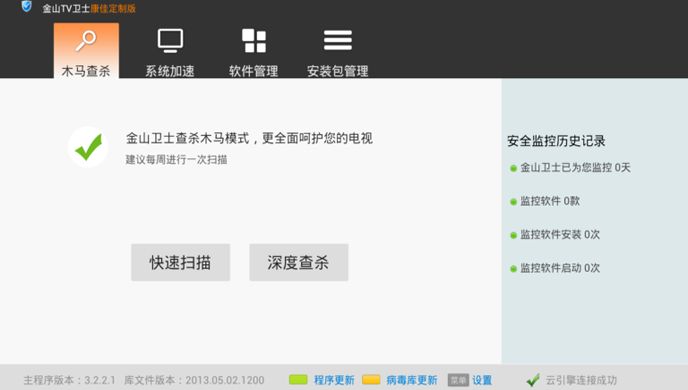The height and width of the screenshot is (390, 688).
Task: Open the 安装包管理 list icon
Action: click(337, 40)
